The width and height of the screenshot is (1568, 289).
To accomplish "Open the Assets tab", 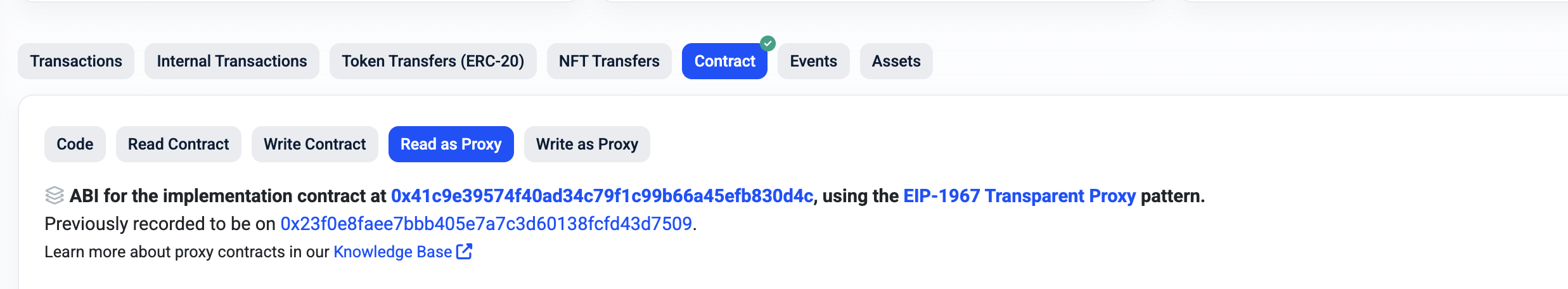I will pyautogui.click(x=896, y=61).
